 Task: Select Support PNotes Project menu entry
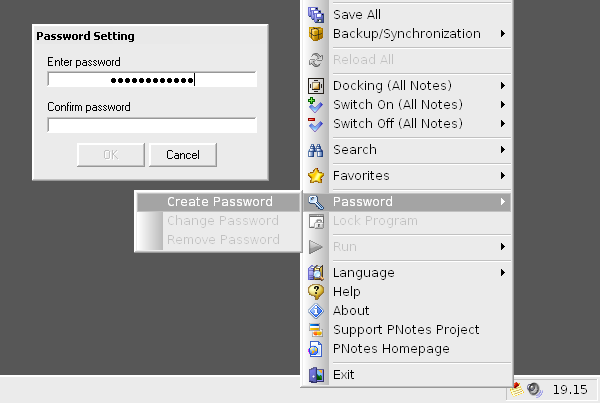click(405, 330)
